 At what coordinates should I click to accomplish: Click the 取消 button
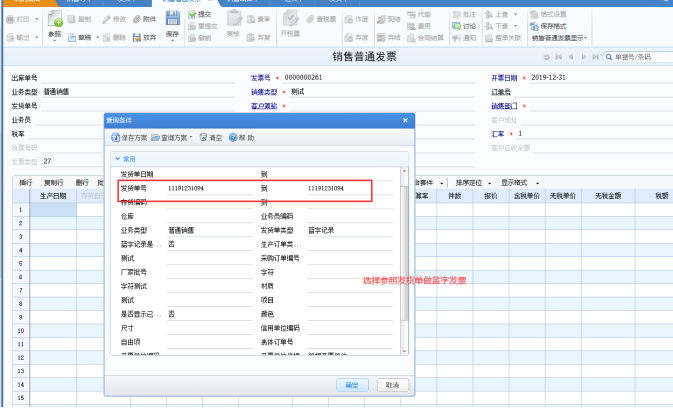click(393, 385)
